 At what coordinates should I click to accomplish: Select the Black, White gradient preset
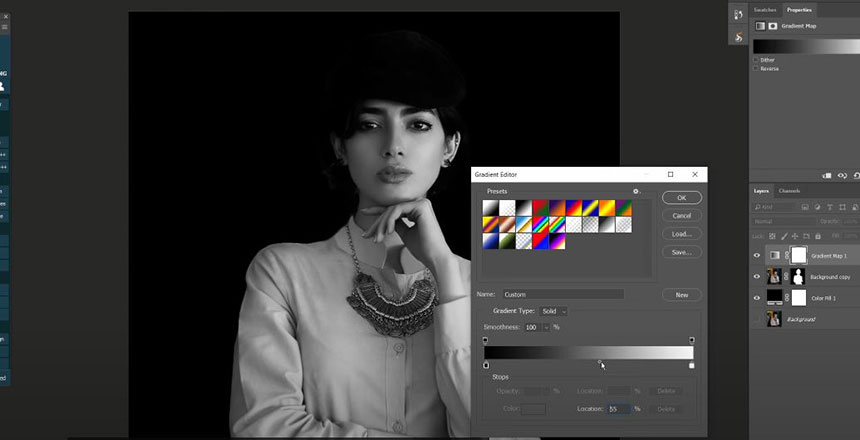click(x=524, y=208)
